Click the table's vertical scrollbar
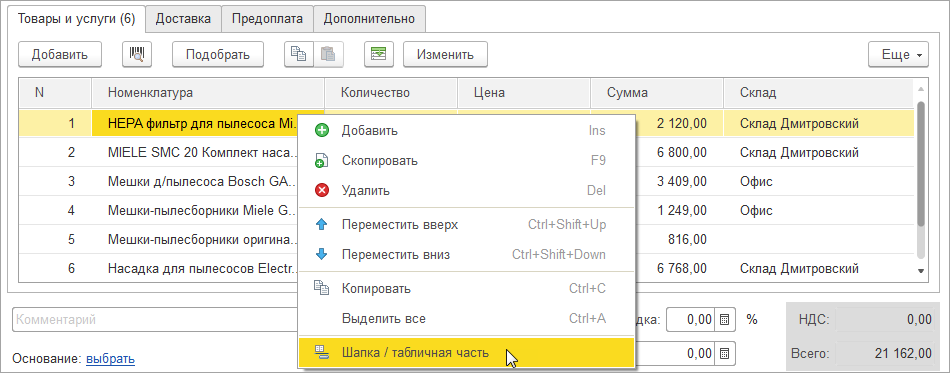The width and height of the screenshot is (950, 373). coord(921,178)
